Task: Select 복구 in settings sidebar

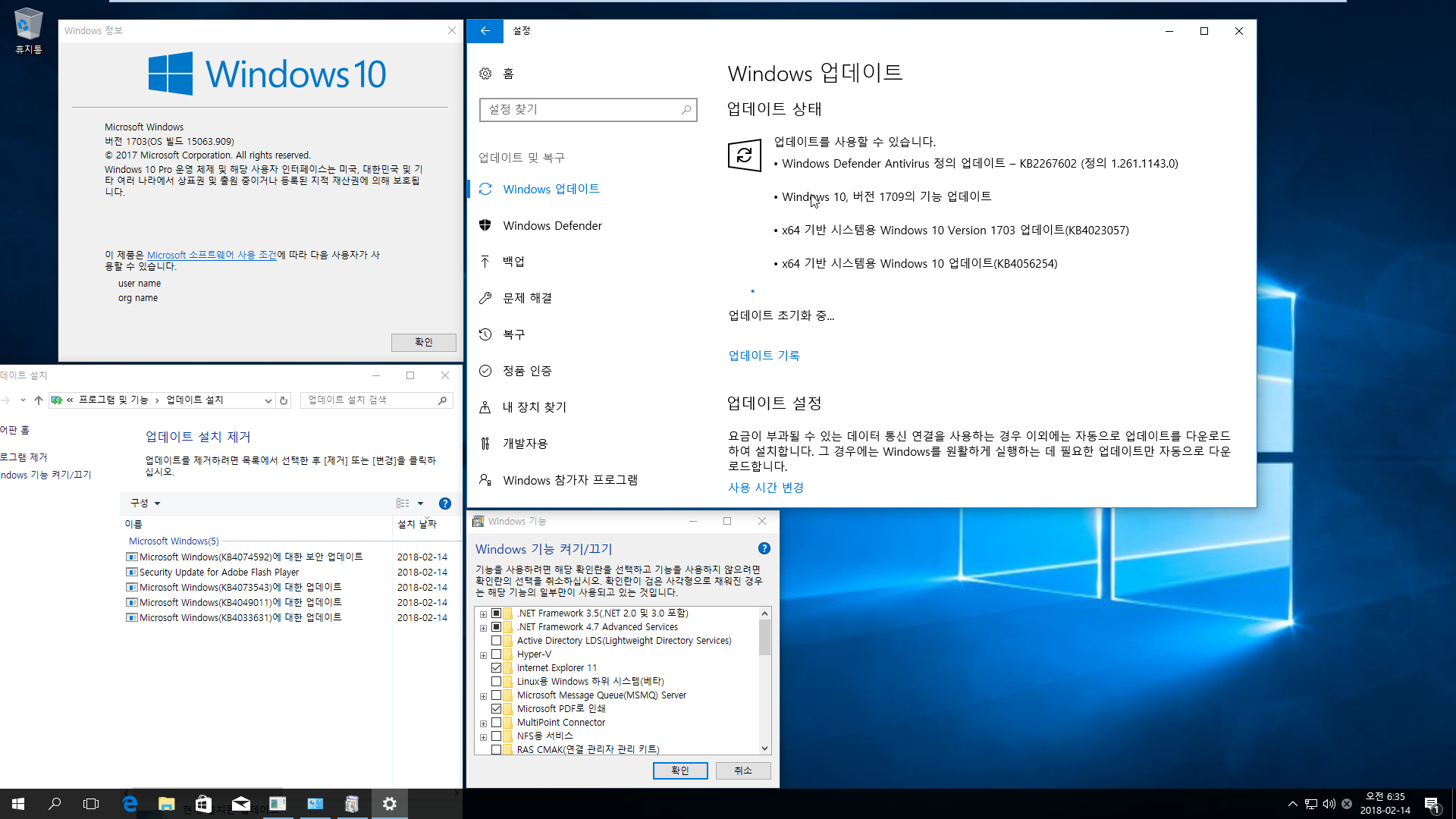Action: (513, 334)
